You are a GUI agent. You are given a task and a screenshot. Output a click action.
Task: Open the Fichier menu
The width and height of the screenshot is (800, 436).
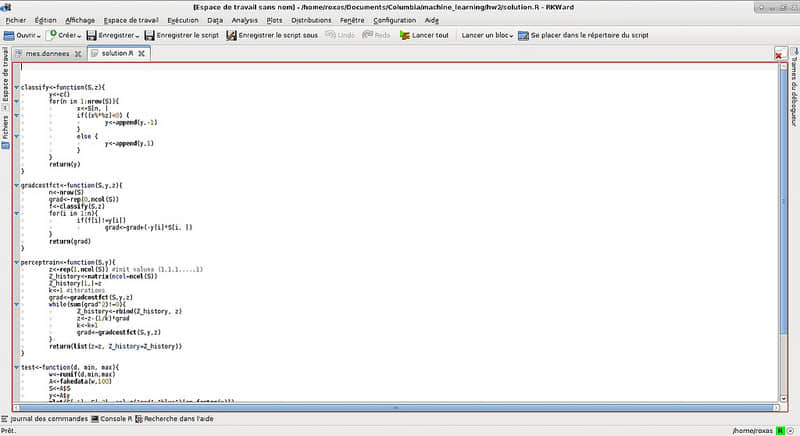16,20
